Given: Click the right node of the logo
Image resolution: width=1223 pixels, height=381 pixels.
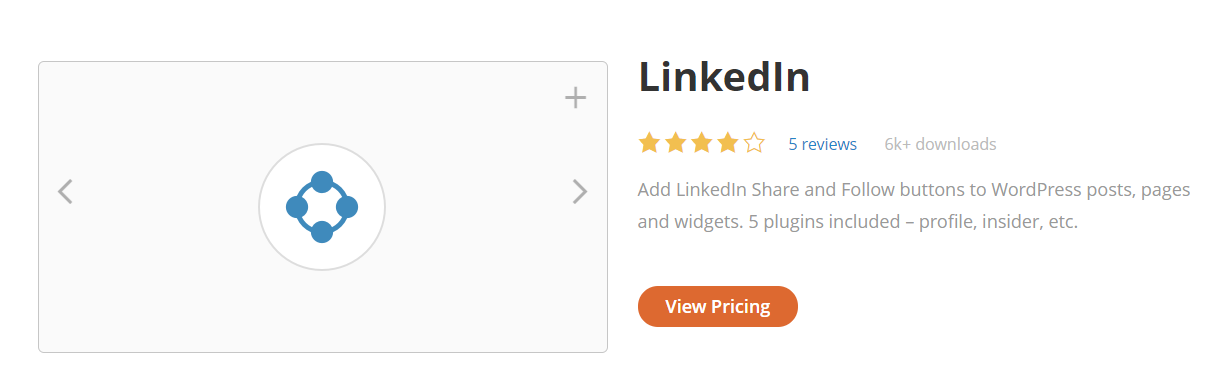Looking at the screenshot, I should (x=347, y=207).
